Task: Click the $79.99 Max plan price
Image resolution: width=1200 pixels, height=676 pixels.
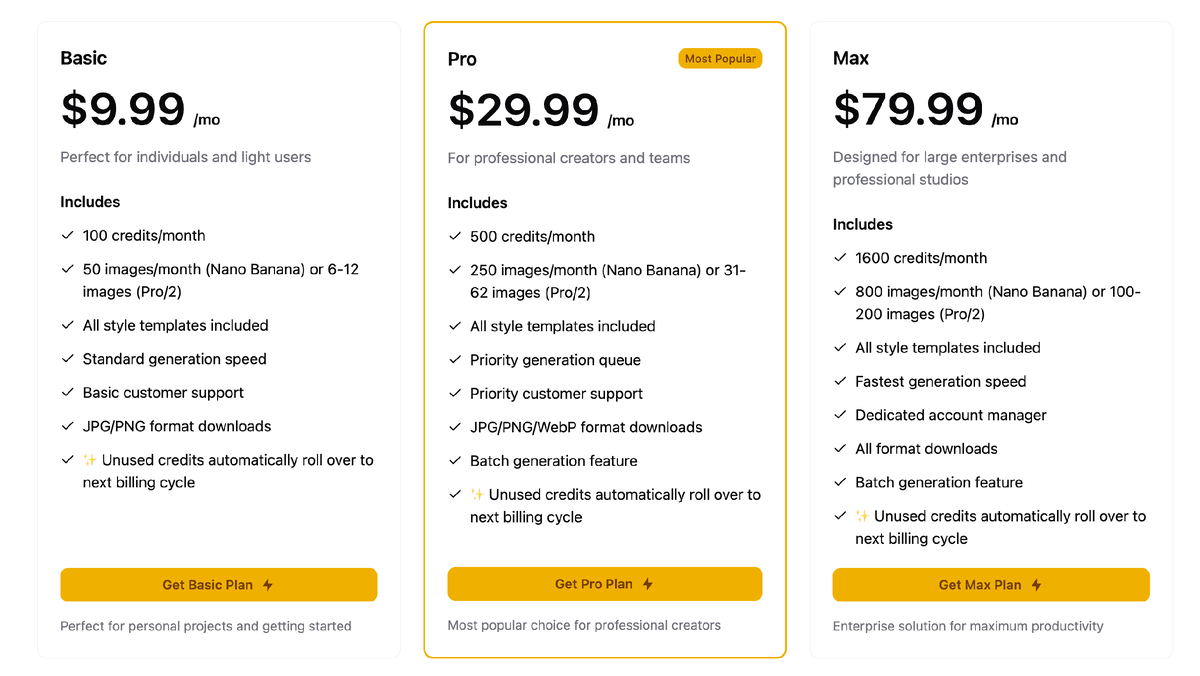Action: pyautogui.click(x=908, y=108)
